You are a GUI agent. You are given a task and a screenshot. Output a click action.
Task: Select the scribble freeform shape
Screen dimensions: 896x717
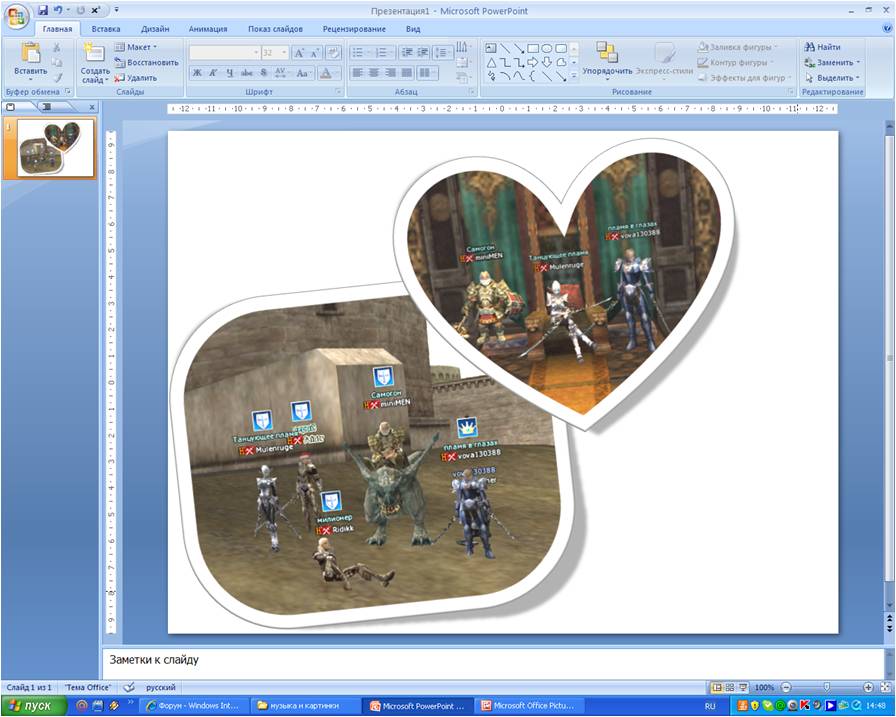[491, 76]
